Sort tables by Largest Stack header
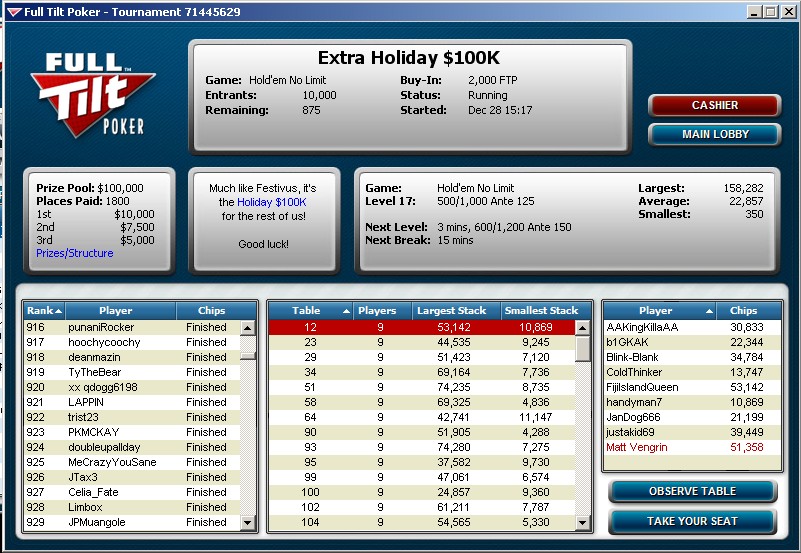 [x=456, y=310]
